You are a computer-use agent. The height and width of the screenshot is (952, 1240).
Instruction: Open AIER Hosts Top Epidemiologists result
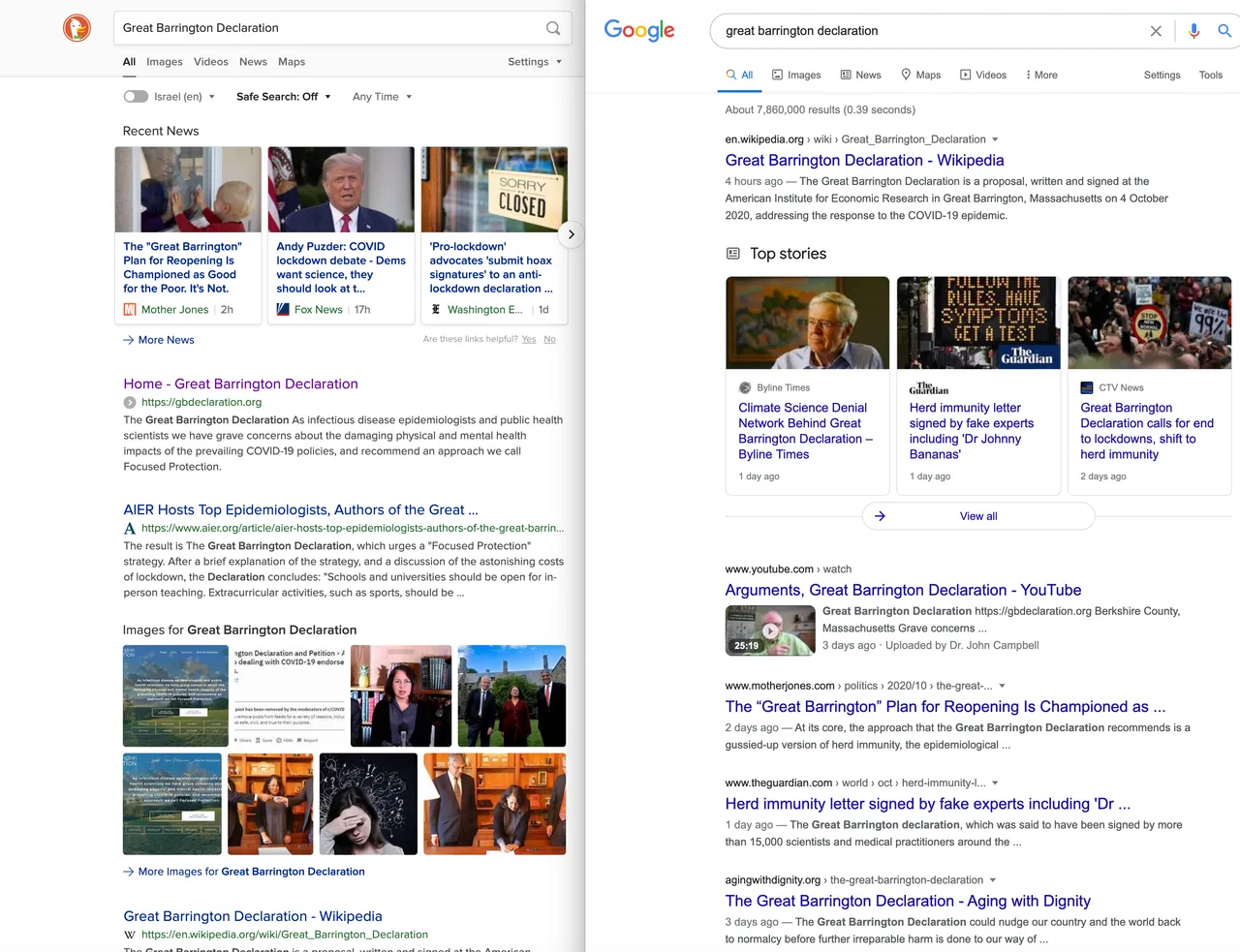click(x=300, y=510)
